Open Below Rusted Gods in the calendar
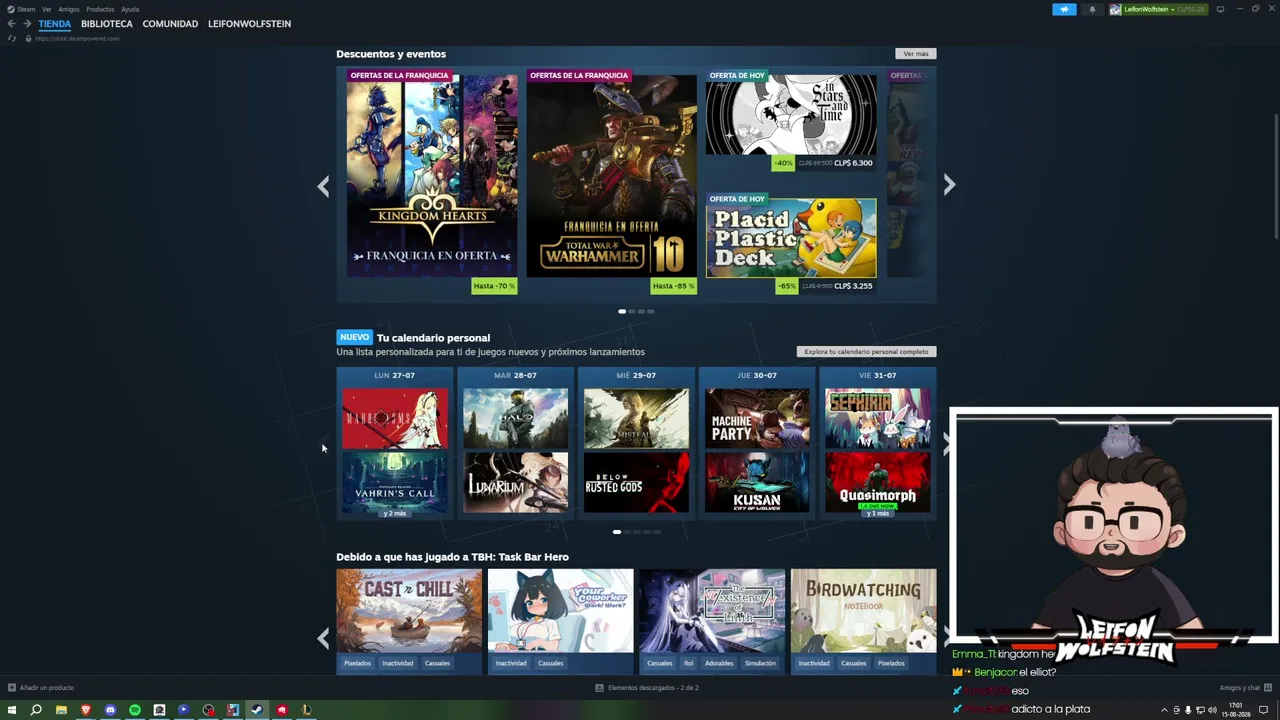Viewport: 1280px width, 720px height. click(x=637, y=482)
